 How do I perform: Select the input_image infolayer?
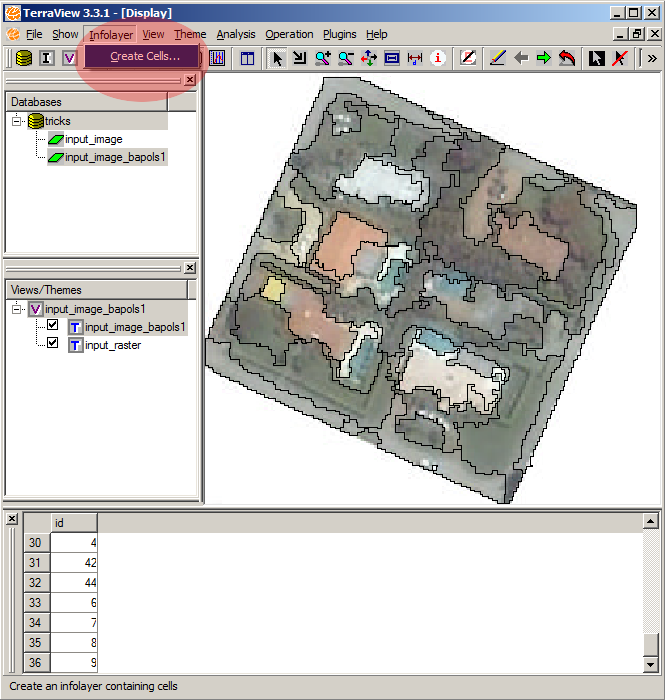93,139
